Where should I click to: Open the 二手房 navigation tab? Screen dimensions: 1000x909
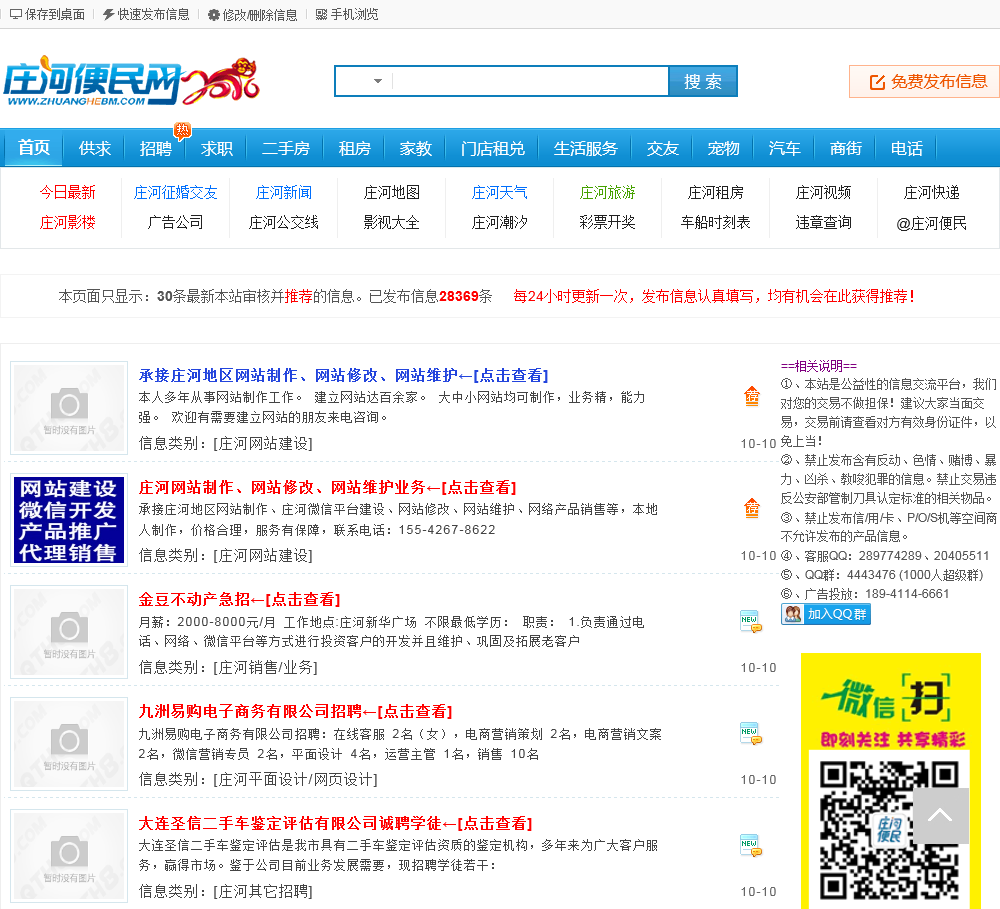[x=286, y=149]
